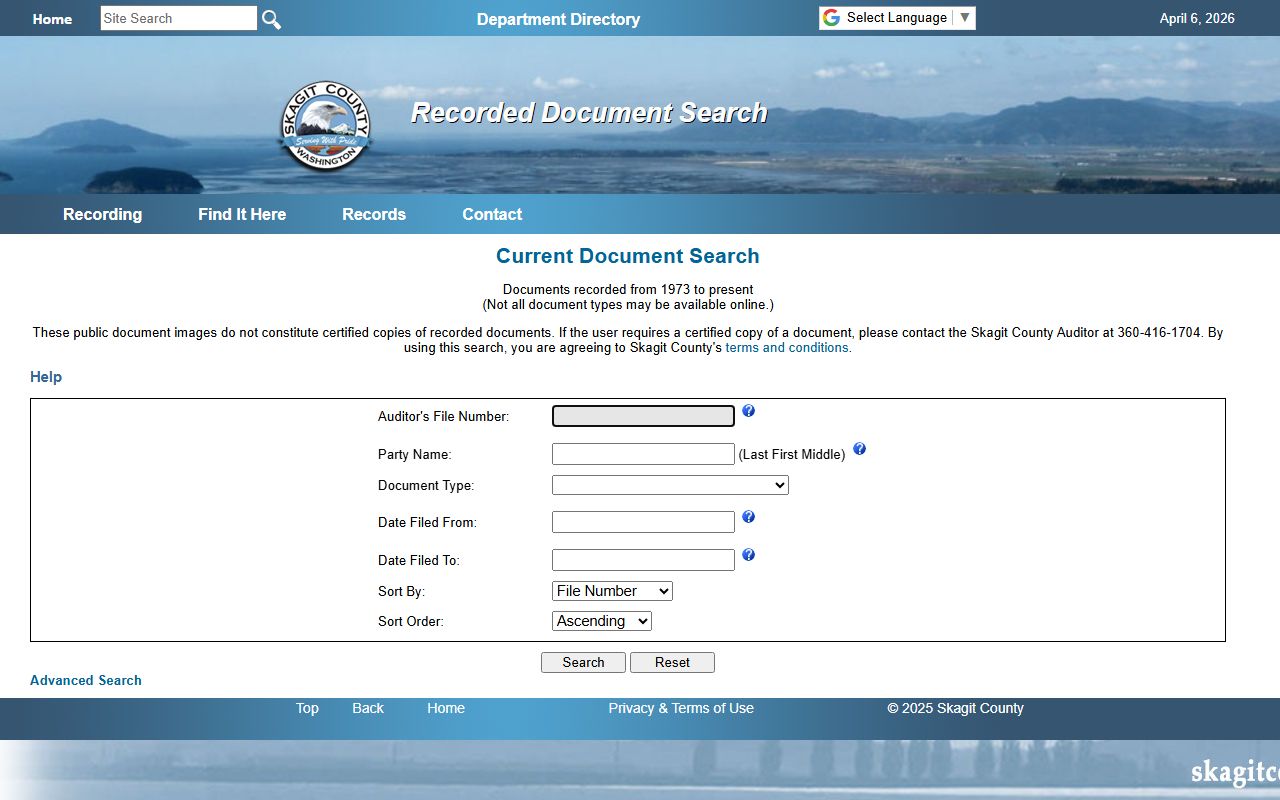Open the terms and conditions link
The image size is (1280, 800).
pyautogui.click(x=788, y=348)
